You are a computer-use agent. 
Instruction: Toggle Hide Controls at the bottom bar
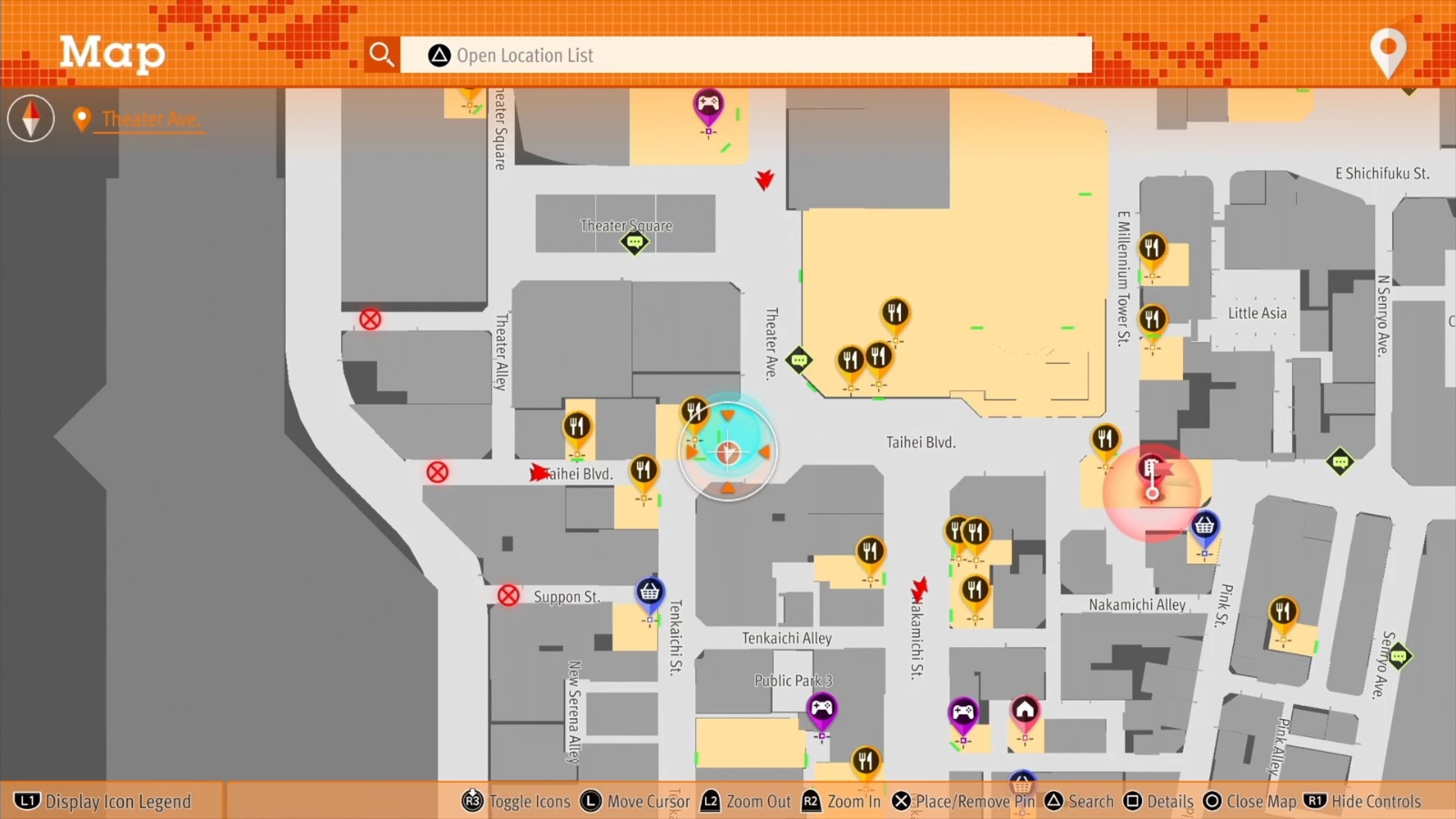pos(1364,802)
